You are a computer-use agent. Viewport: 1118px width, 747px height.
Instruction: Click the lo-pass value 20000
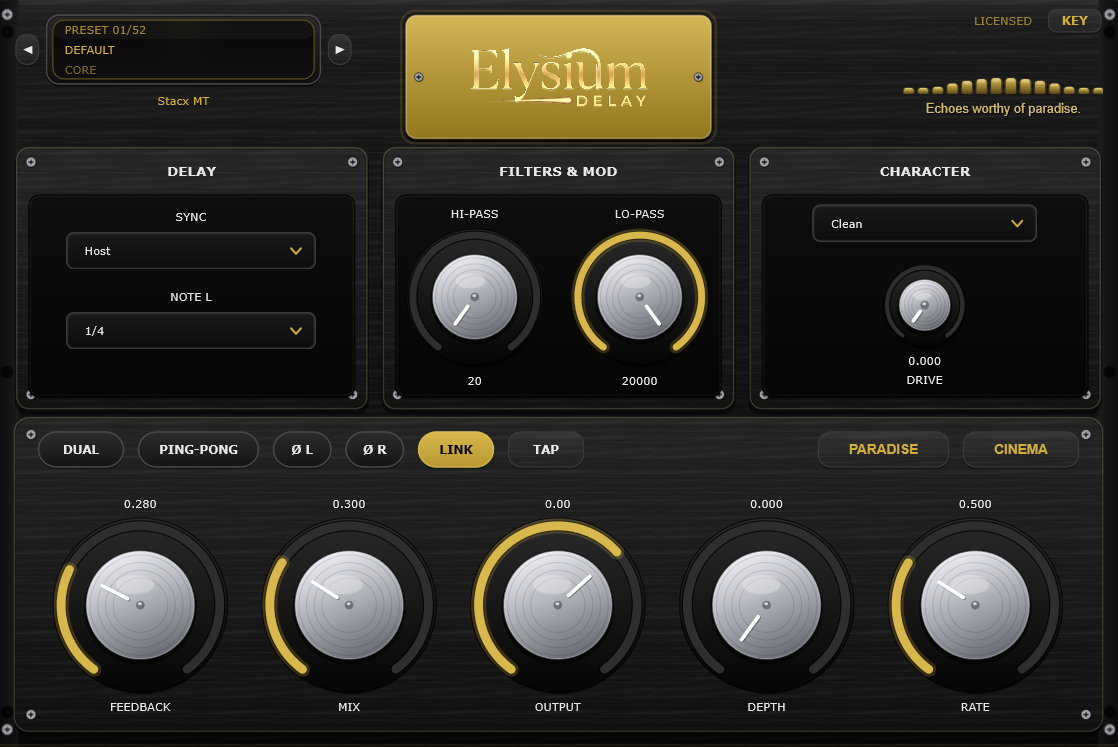tap(640, 381)
